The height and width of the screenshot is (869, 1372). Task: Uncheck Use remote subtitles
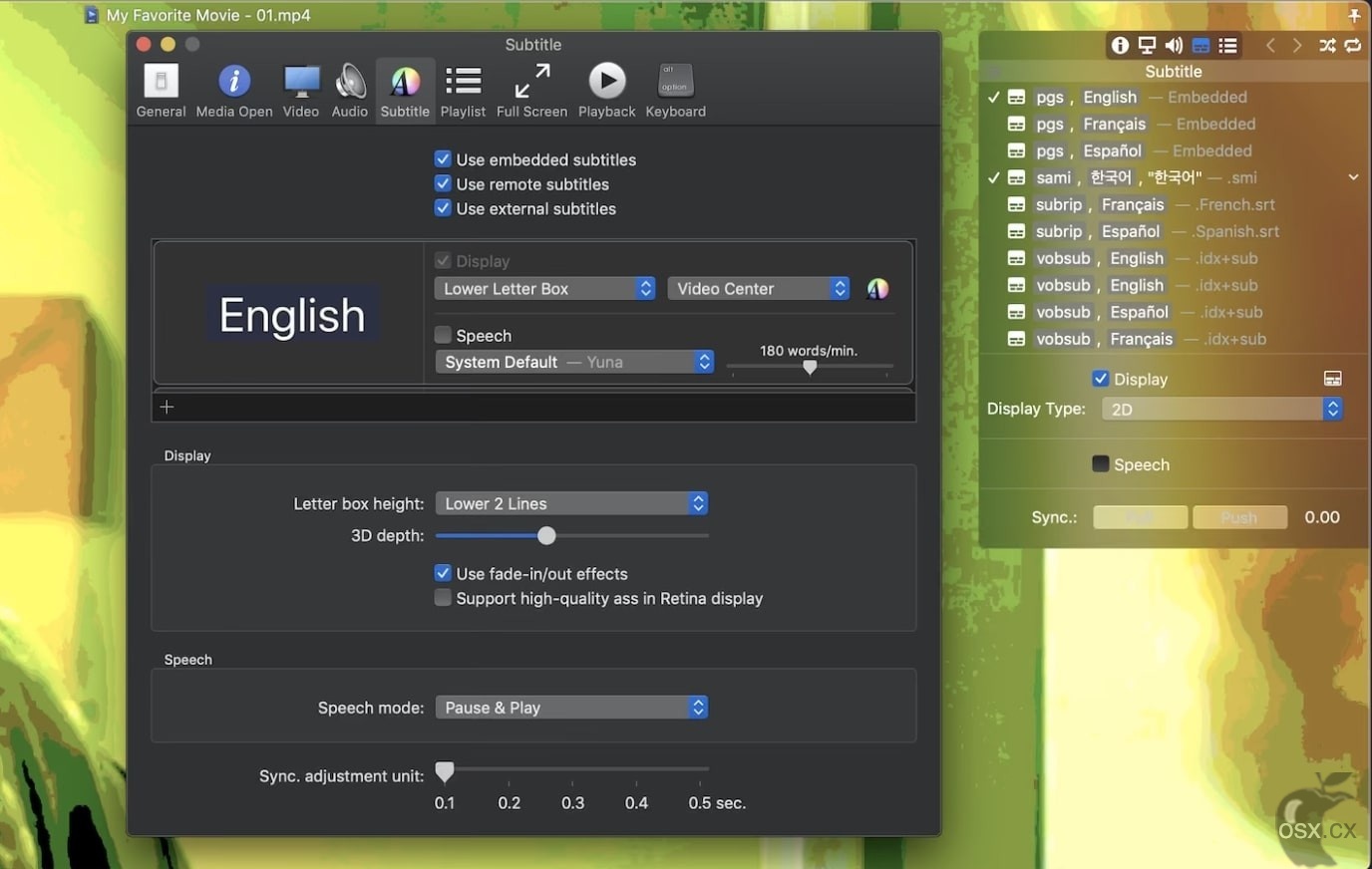(443, 183)
